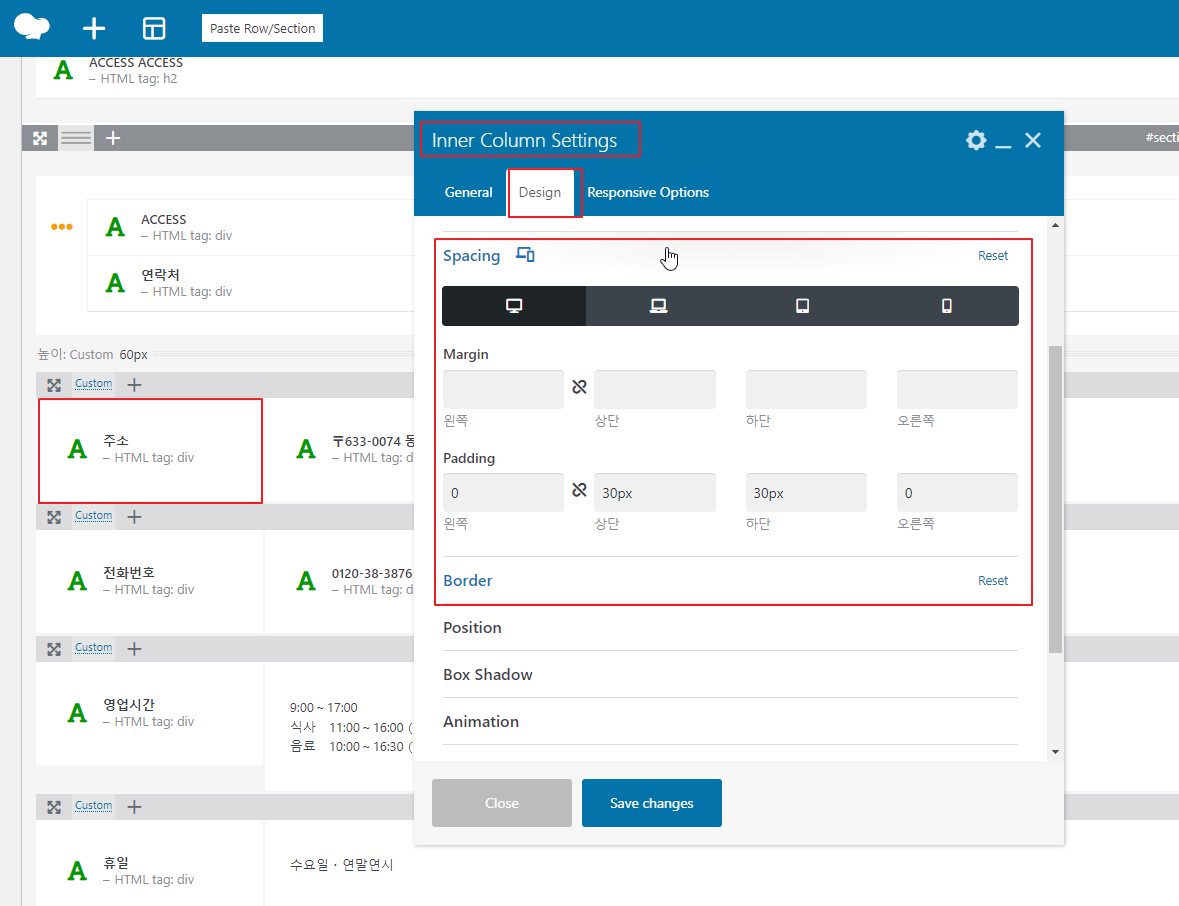Add column via plus on section bar
Viewport: 1179px width, 906px height.
point(113,138)
